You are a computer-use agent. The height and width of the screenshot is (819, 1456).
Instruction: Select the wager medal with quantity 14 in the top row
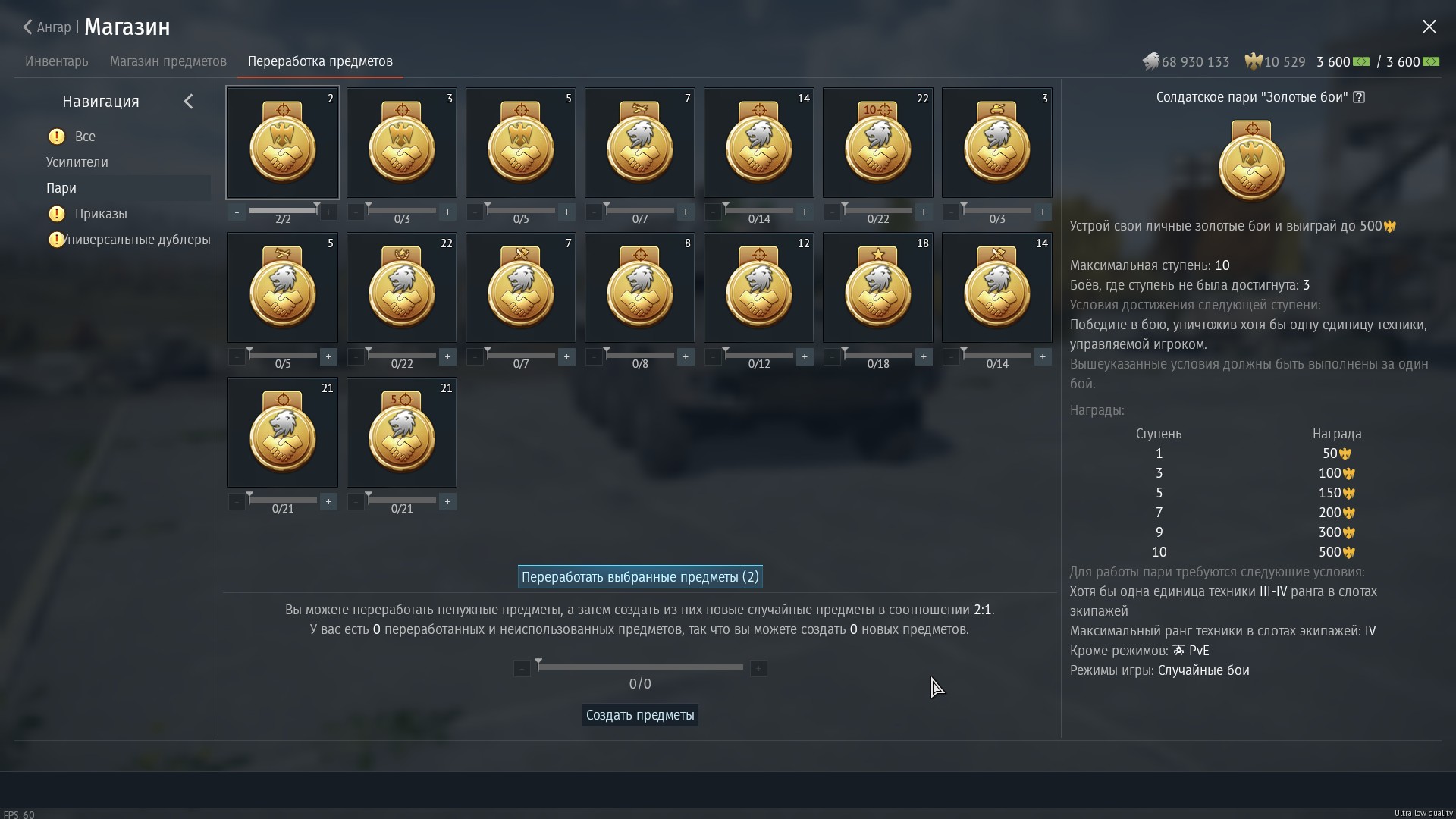click(758, 143)
